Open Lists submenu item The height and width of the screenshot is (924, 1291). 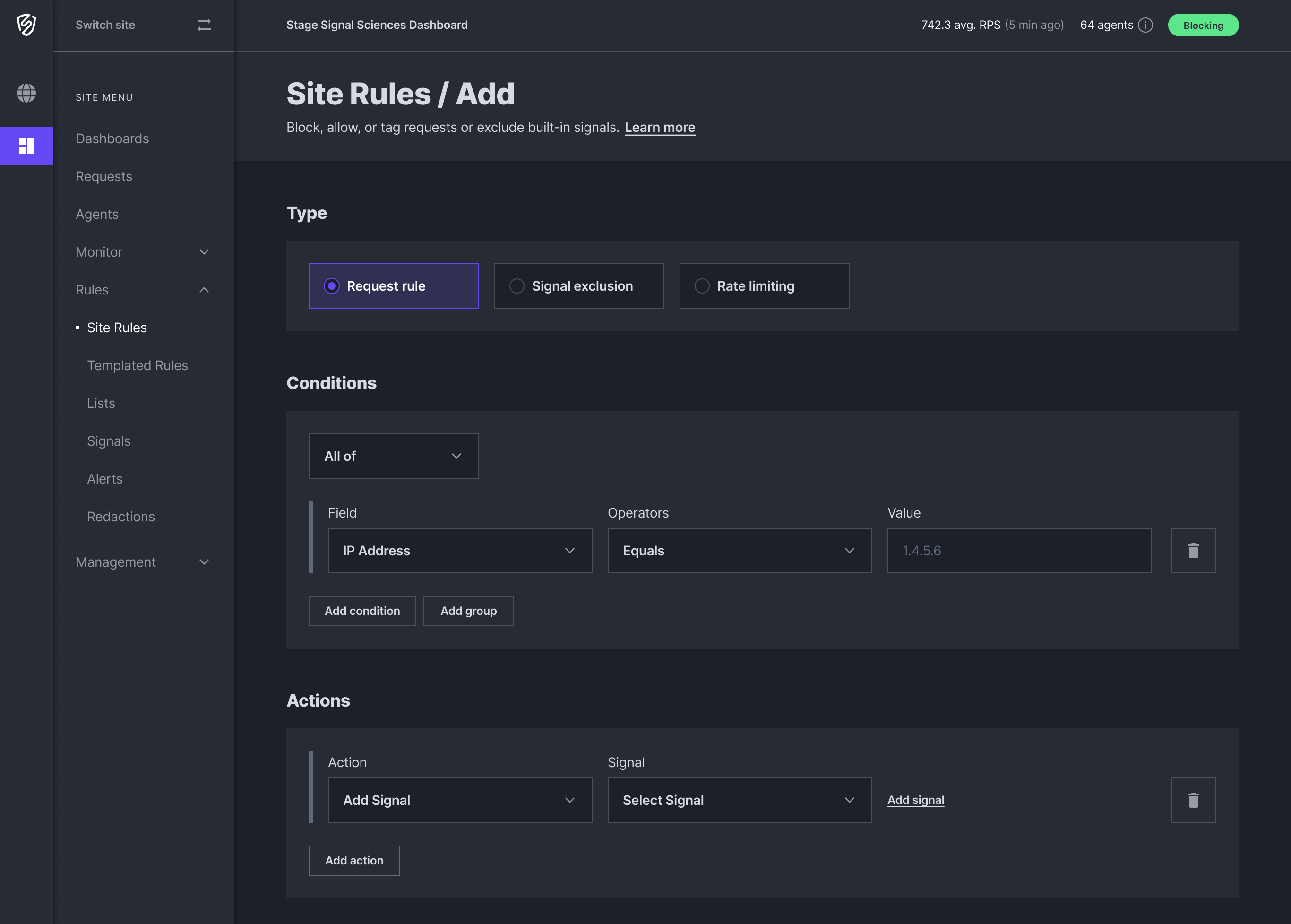pos(101,403)
